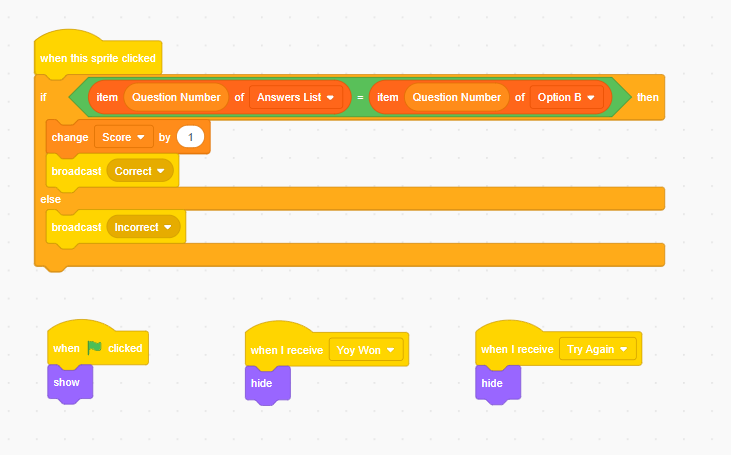Open the Answers List dropdown
This screenshot has height=455, width=731.
[x=296, y=97]
